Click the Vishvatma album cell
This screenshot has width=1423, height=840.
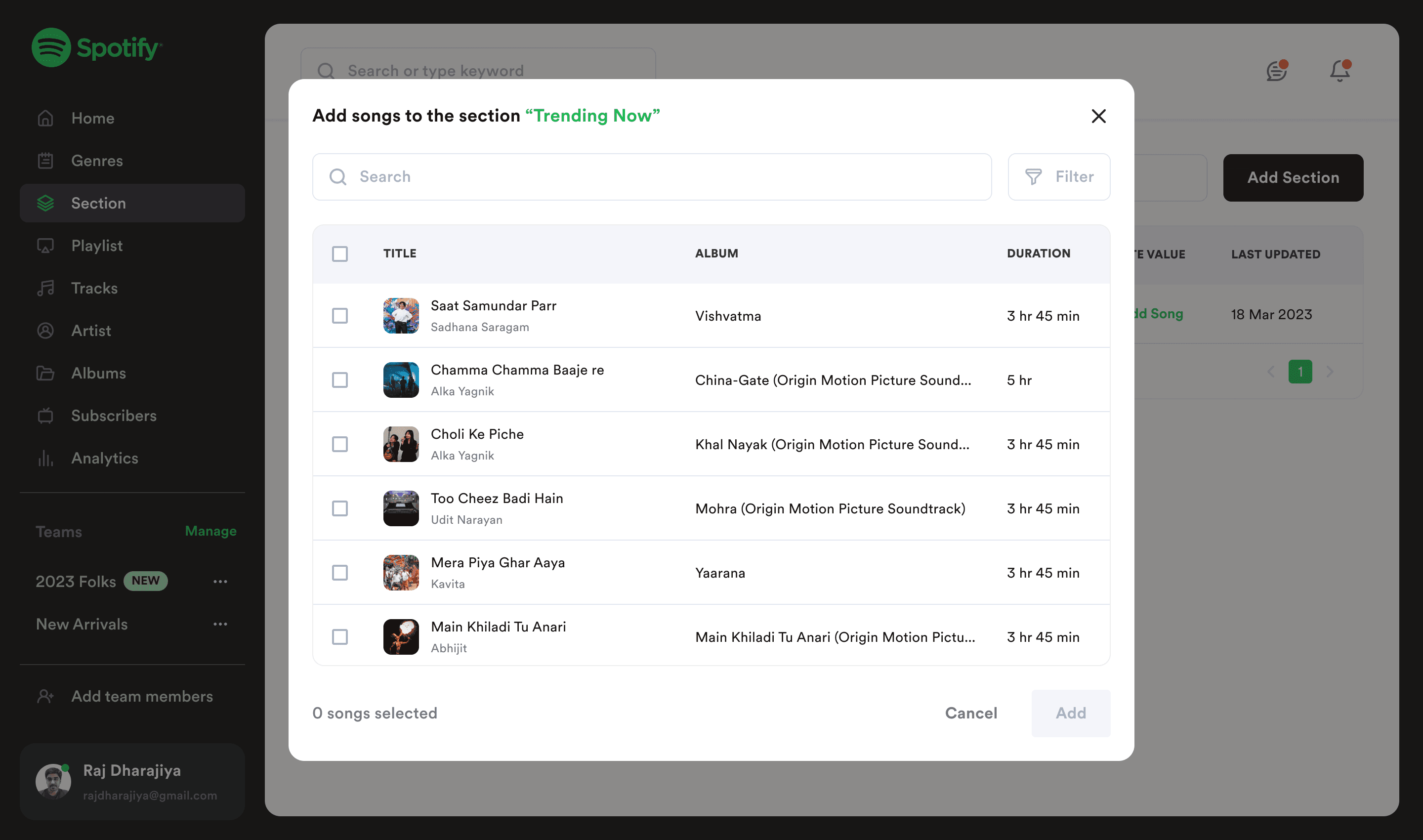coord(728,316)
